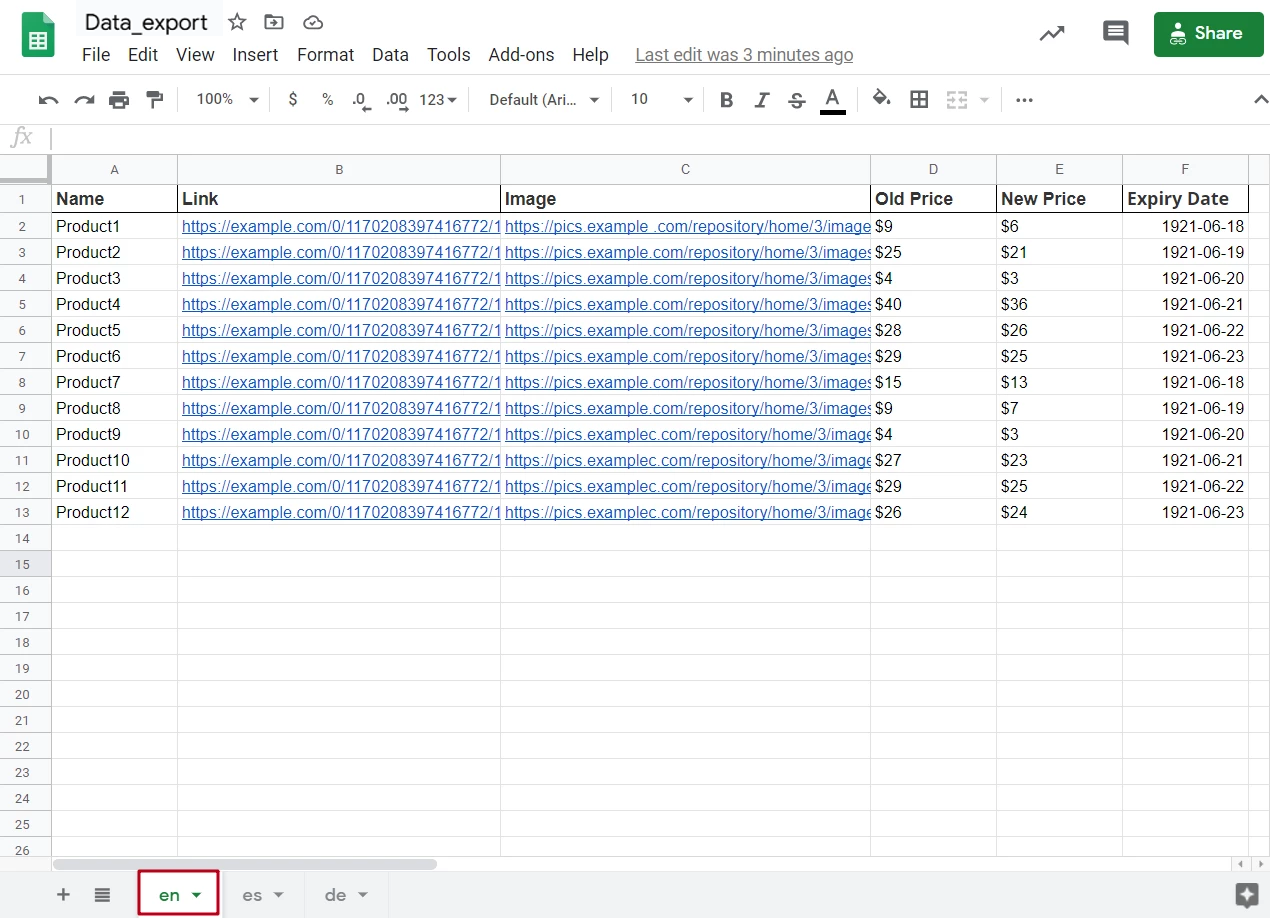1270x918 pixels.
Task: Click into the formula bar
Action: pyautogui.click(x=660, y=138)
